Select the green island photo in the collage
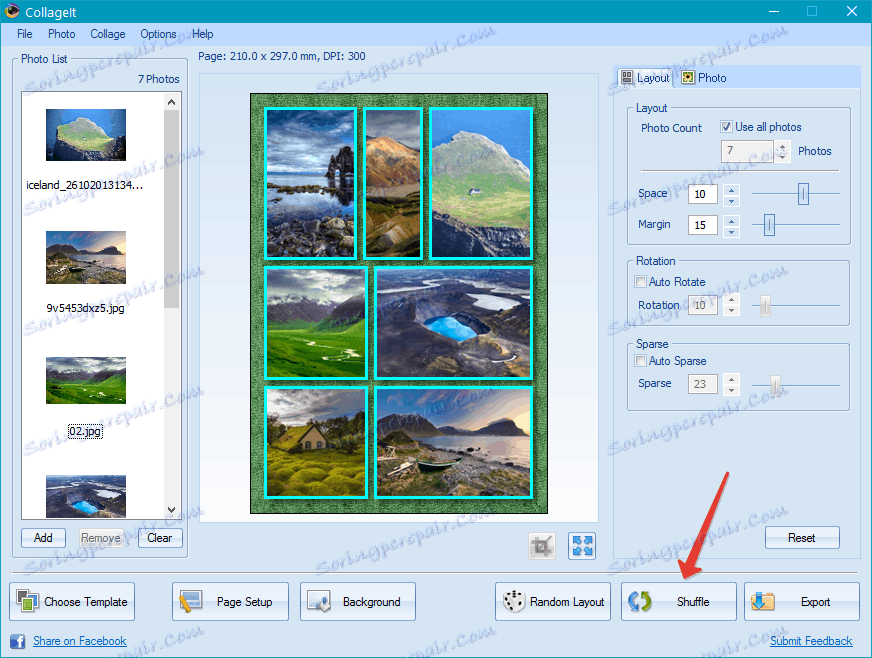The image size is (872, 658). [x=481, y=184]
